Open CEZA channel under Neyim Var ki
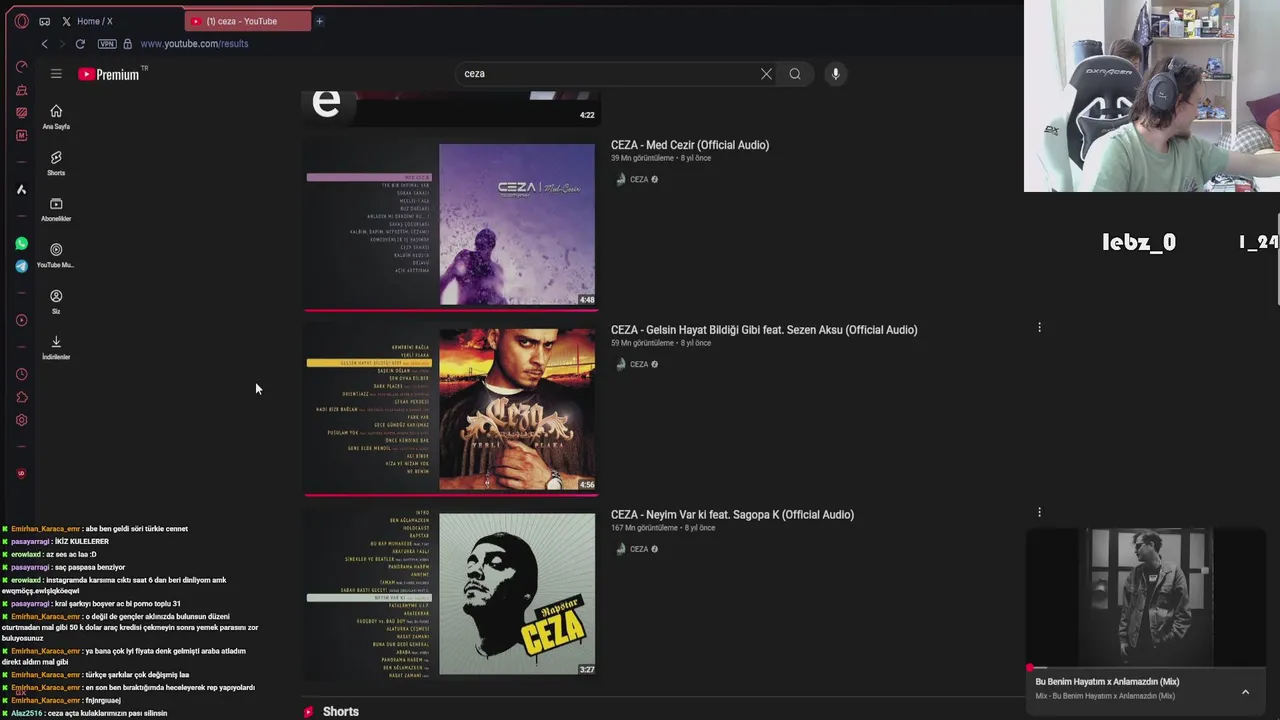Image resolution: width=1280 pixels, height=720 pixels. pyautogui.click(x=639, y=549)
